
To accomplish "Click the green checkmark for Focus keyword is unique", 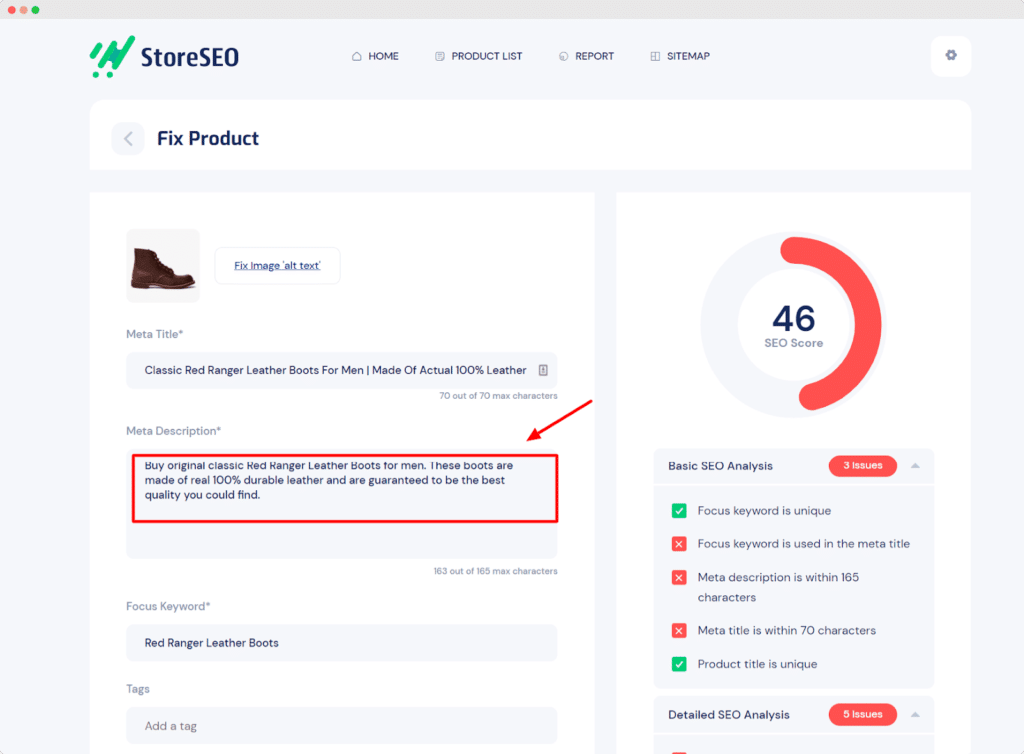I will (x=679, y=510).
